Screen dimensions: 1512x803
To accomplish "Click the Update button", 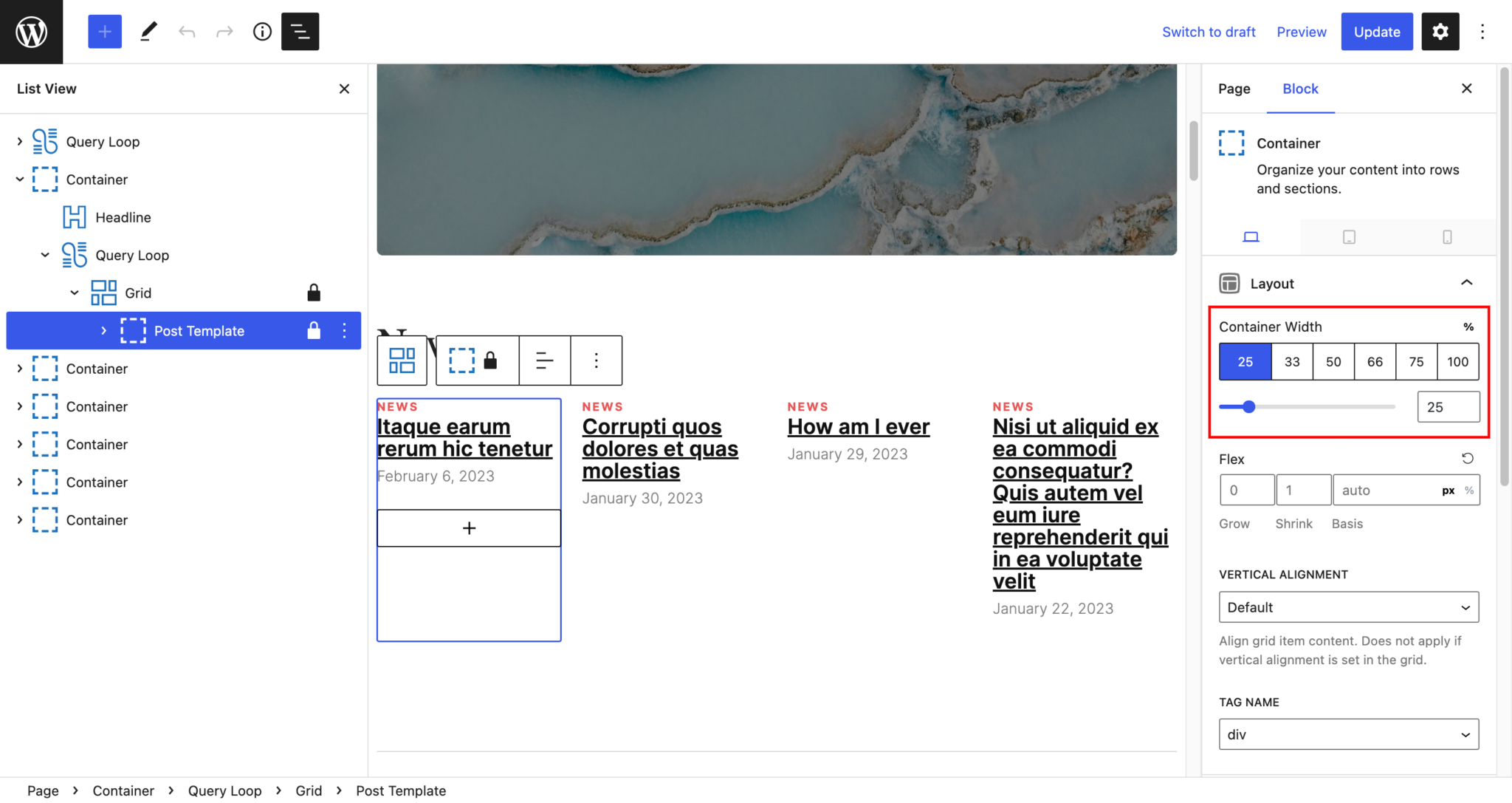I will 1376,32.
